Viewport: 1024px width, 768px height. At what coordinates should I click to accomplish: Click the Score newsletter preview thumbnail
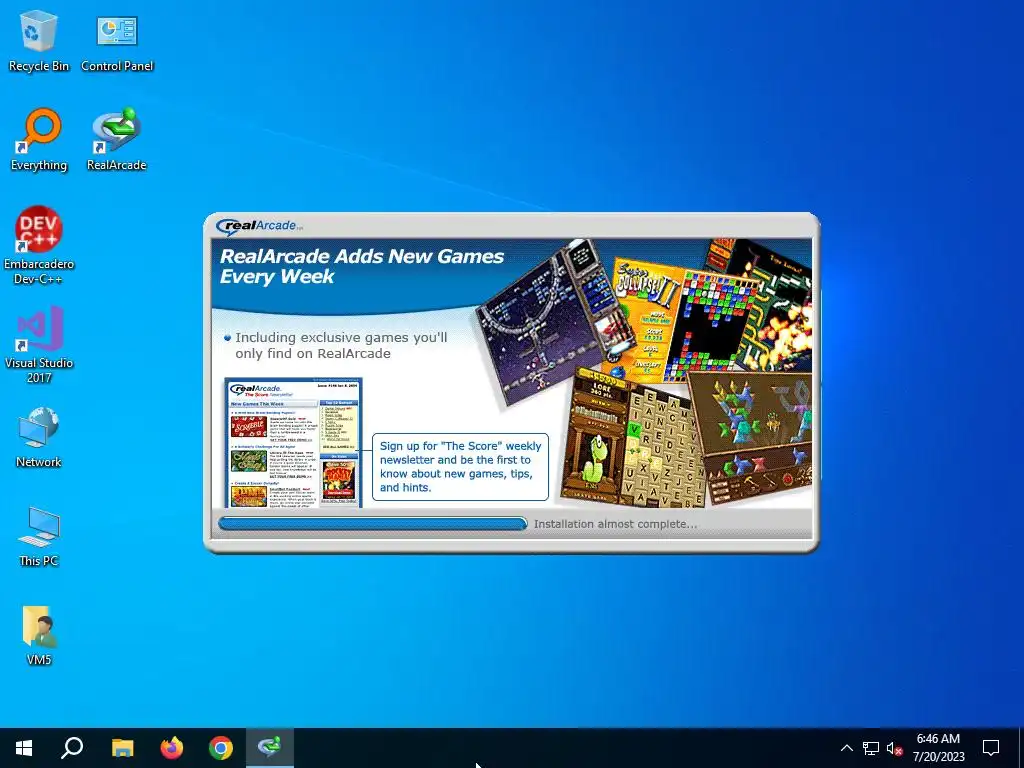click(x=293, y=443)
